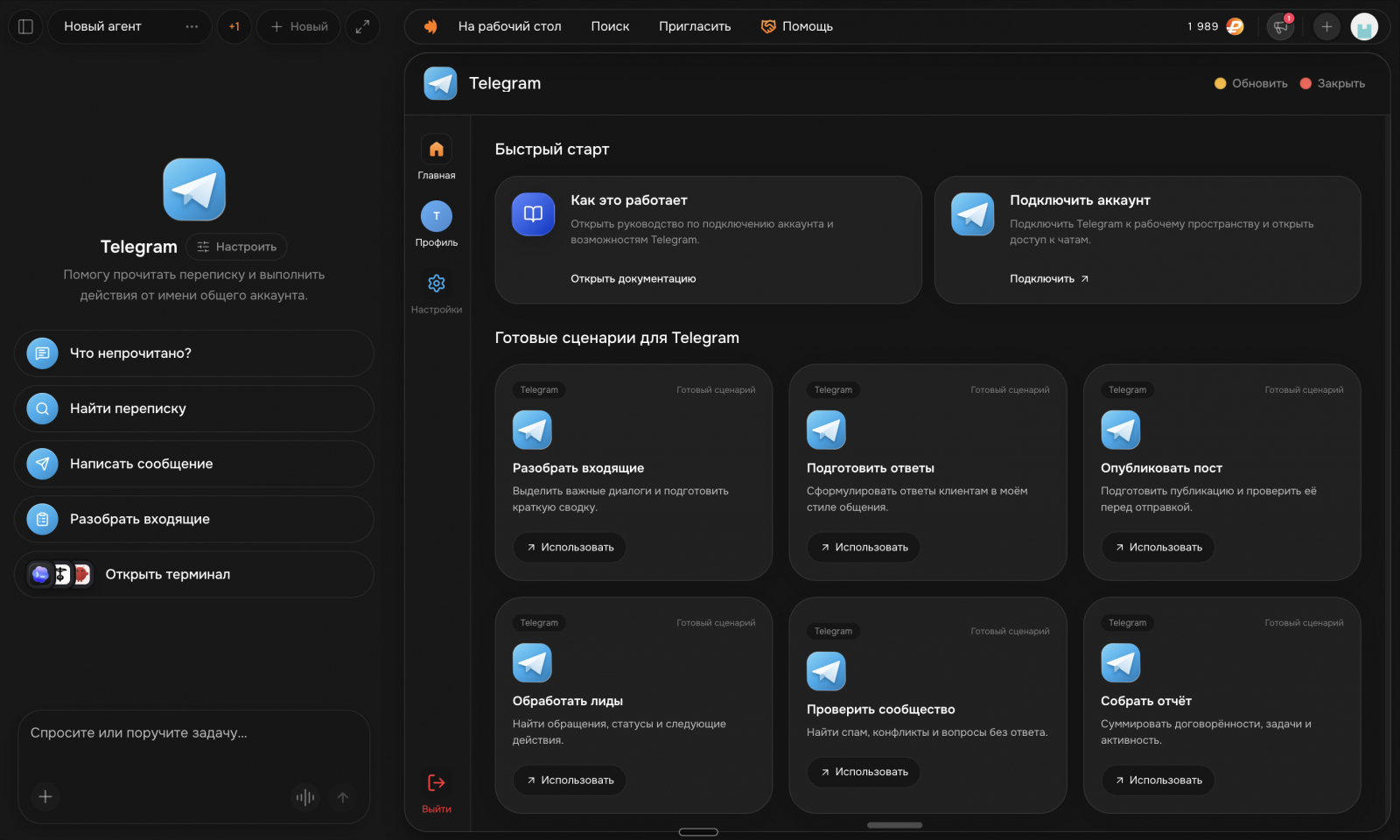This screenshot has height=840, width=1400.
Task: Use the Разобрать входящие scenario
Action: [x=570, y=547]
